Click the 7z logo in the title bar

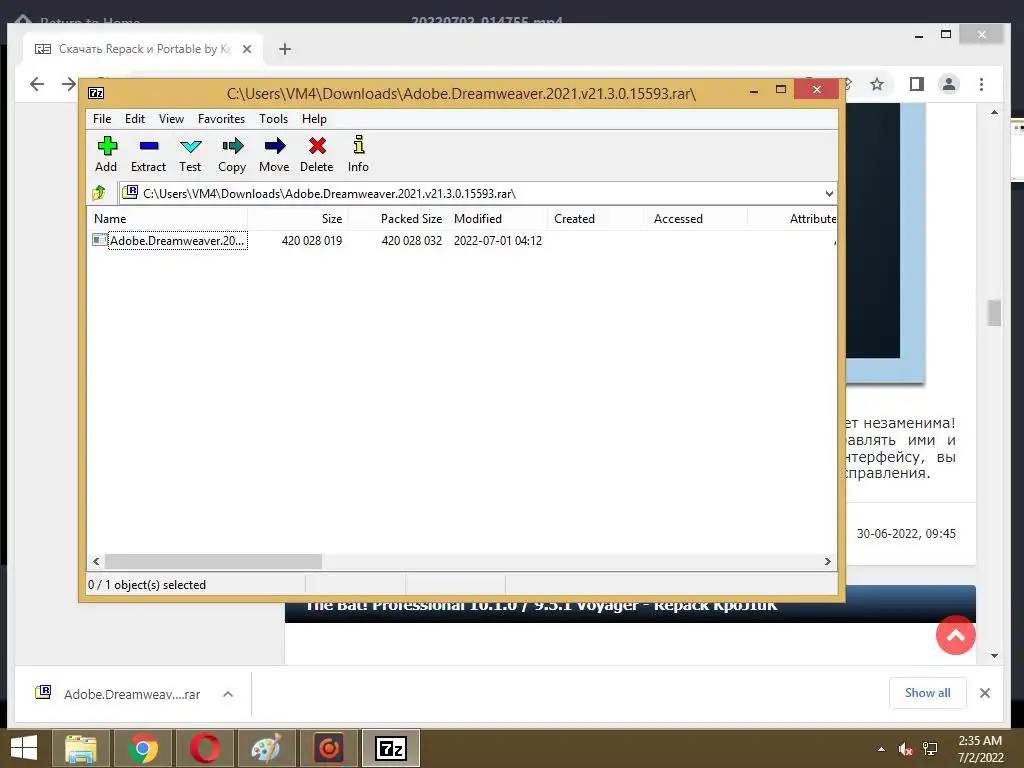coord(96,93)
